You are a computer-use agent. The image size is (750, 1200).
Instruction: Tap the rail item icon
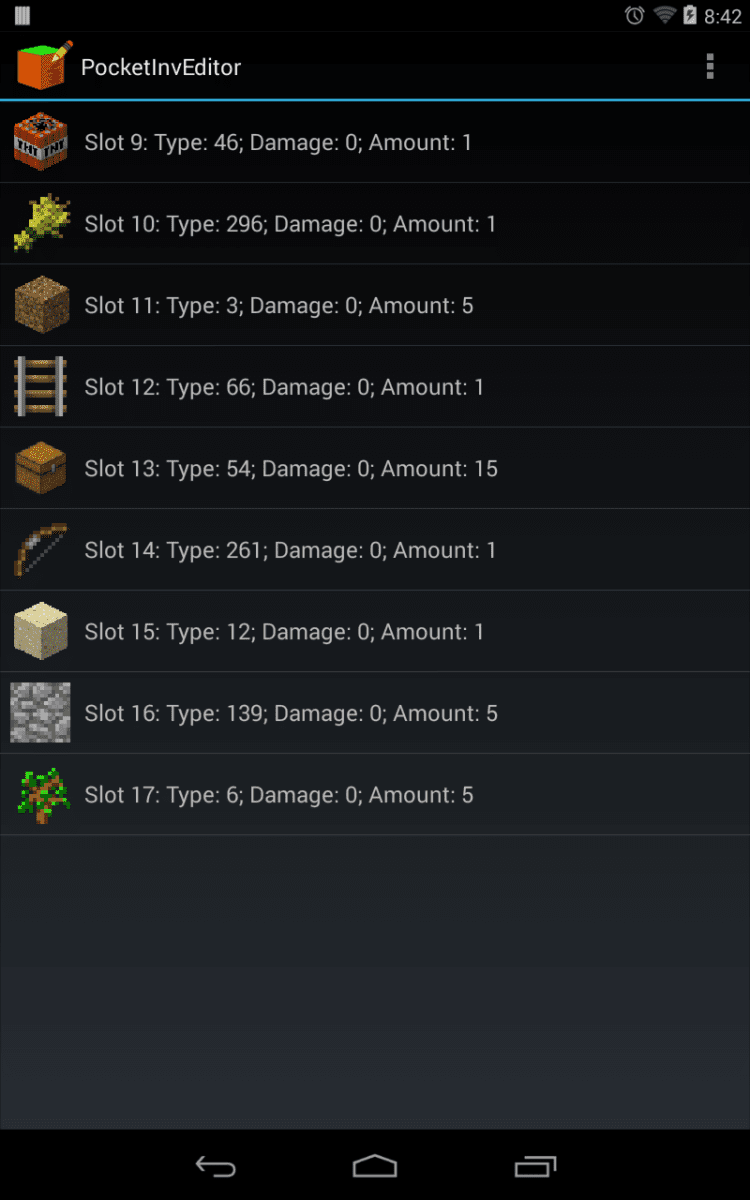tap(41, 386)
